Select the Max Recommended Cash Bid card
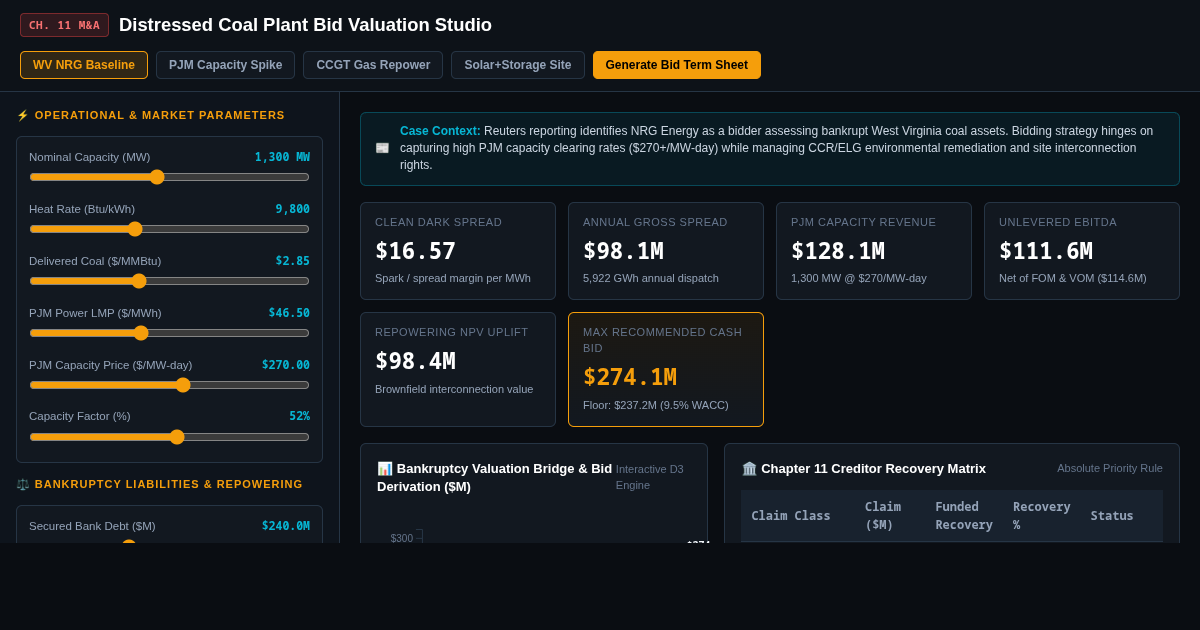The height and width of the screenshot is (630, 1200). pyautogui.click(x=666, y=370)
